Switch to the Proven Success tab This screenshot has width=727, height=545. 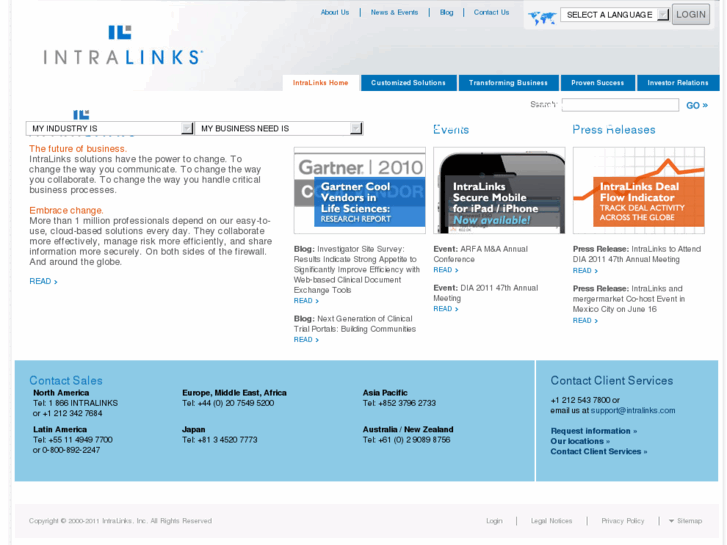point(598,83)
